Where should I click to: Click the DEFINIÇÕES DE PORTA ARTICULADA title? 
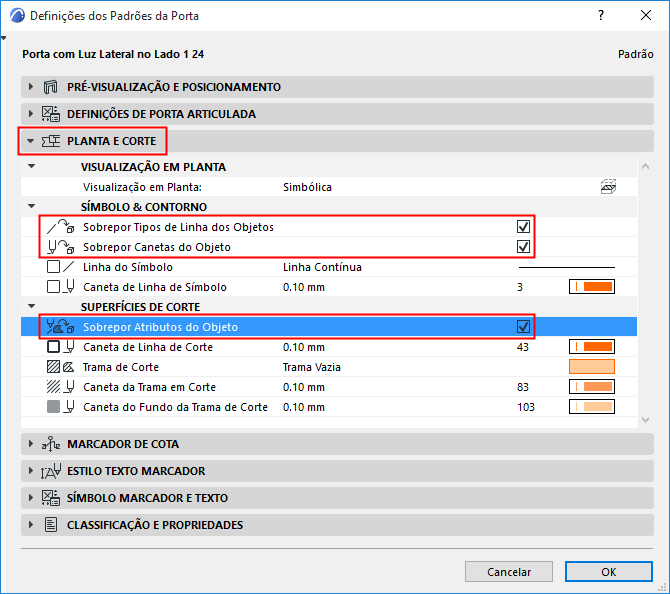162,114
